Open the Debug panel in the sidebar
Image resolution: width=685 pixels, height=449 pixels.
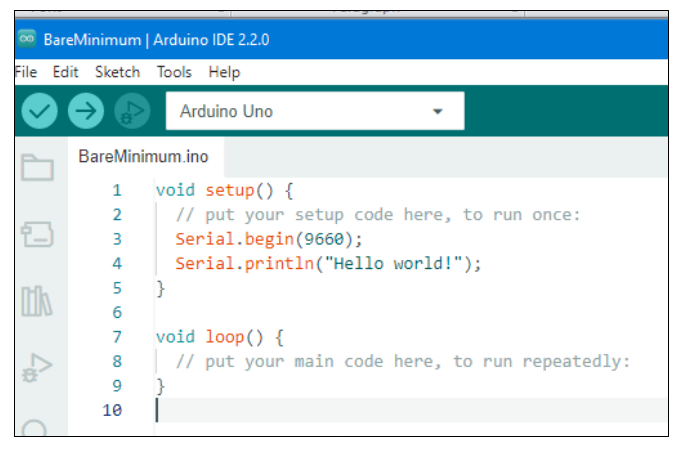(37, 367)
